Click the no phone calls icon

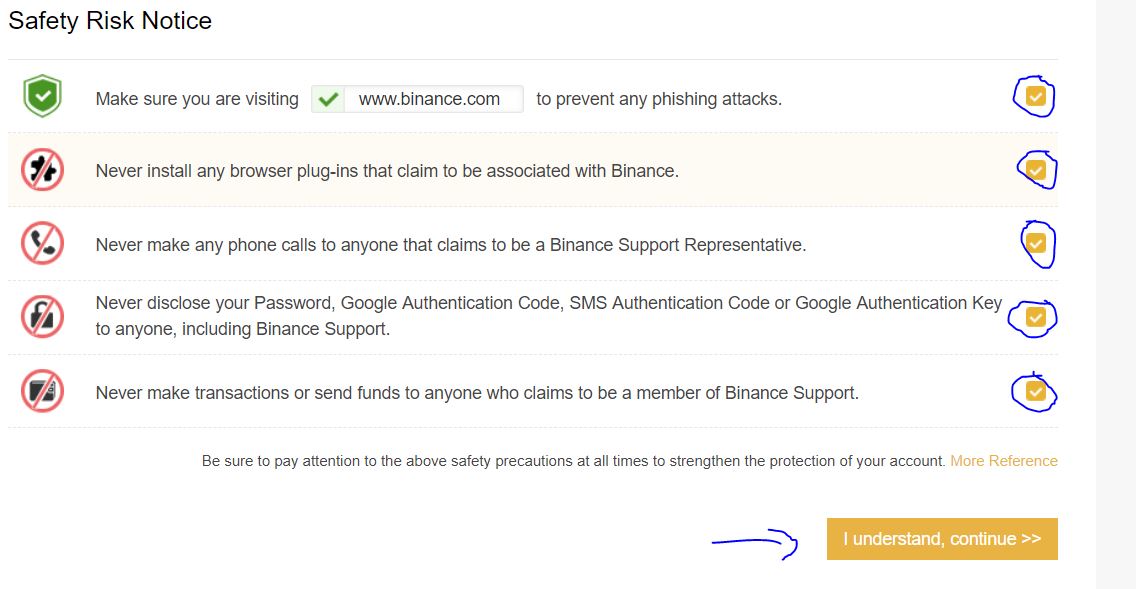(42, 243)
